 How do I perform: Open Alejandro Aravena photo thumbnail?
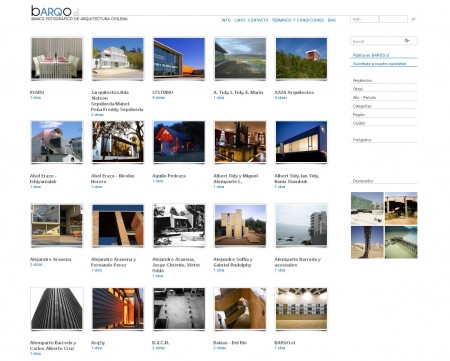point(57,226)
